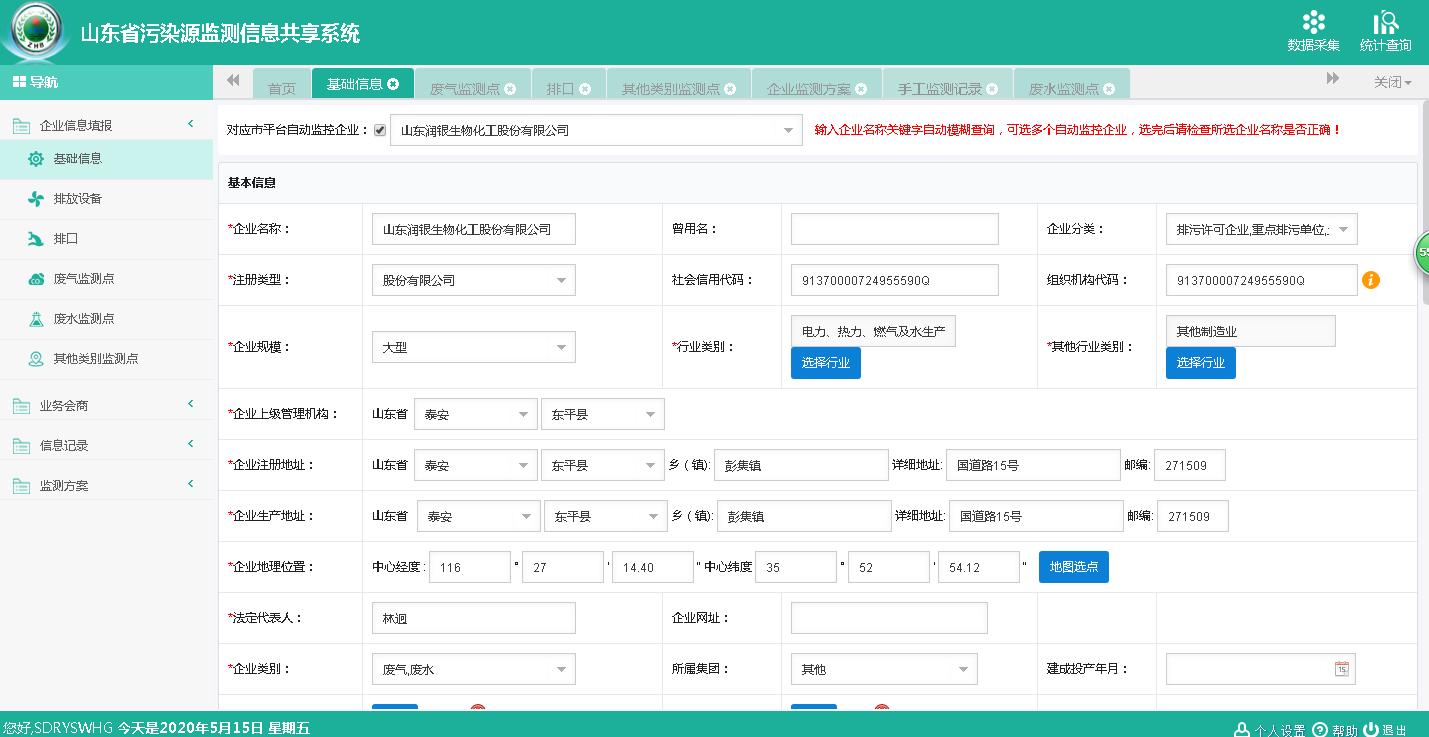1429x737 pixels.
Task: Open the 统计查询 statistics query icon
Action: point(1385,24)
